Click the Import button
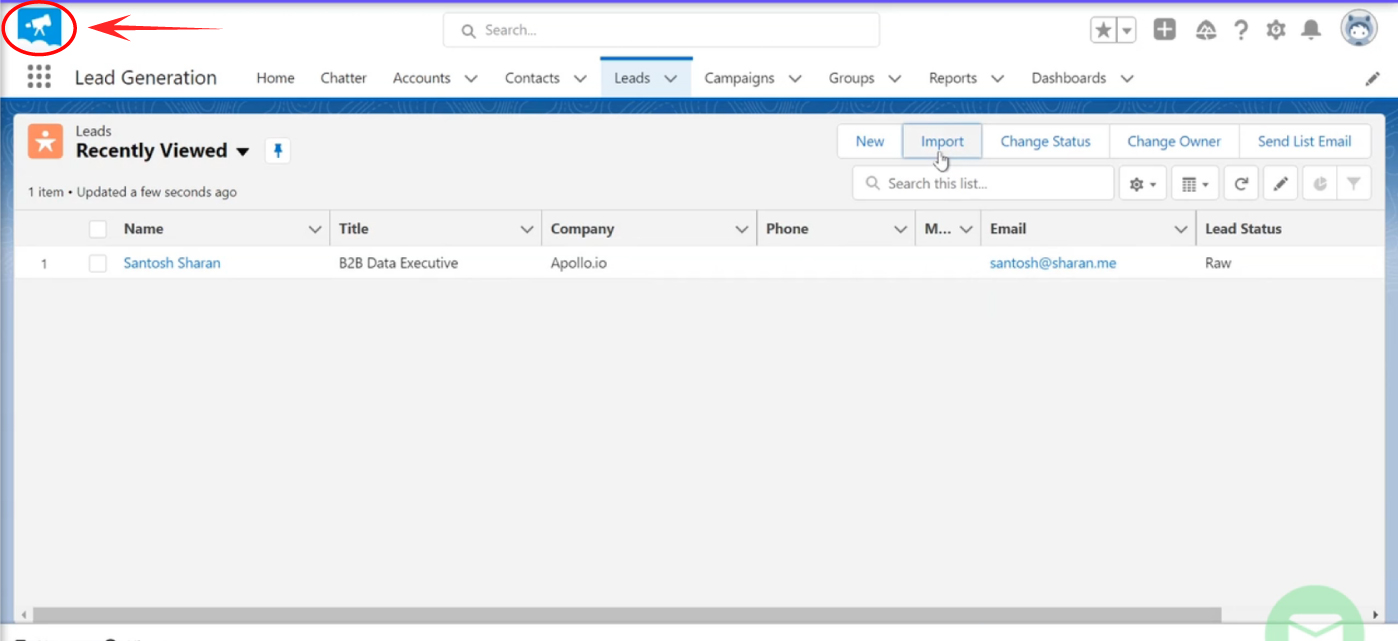 [x=942, y=141]
